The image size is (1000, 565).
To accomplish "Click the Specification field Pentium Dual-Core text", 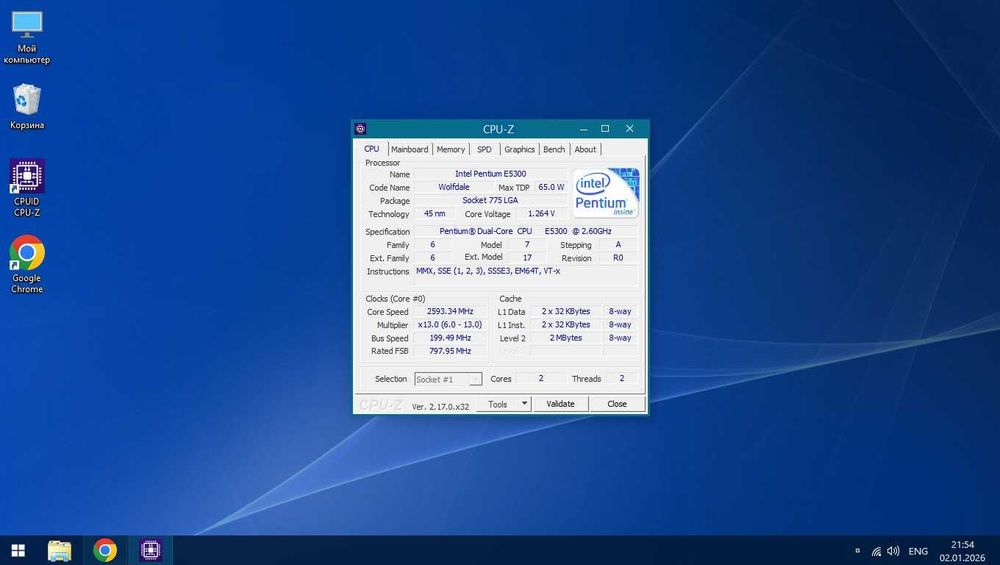I will coord(525,231).
